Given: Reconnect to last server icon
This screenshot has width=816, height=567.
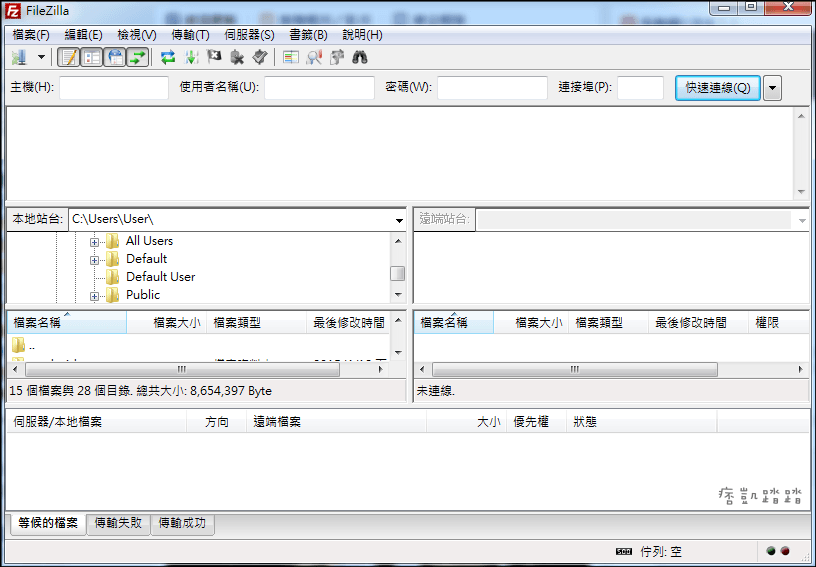Looking at the screenshot, I should pyautogui.click(x=260, y=57).
